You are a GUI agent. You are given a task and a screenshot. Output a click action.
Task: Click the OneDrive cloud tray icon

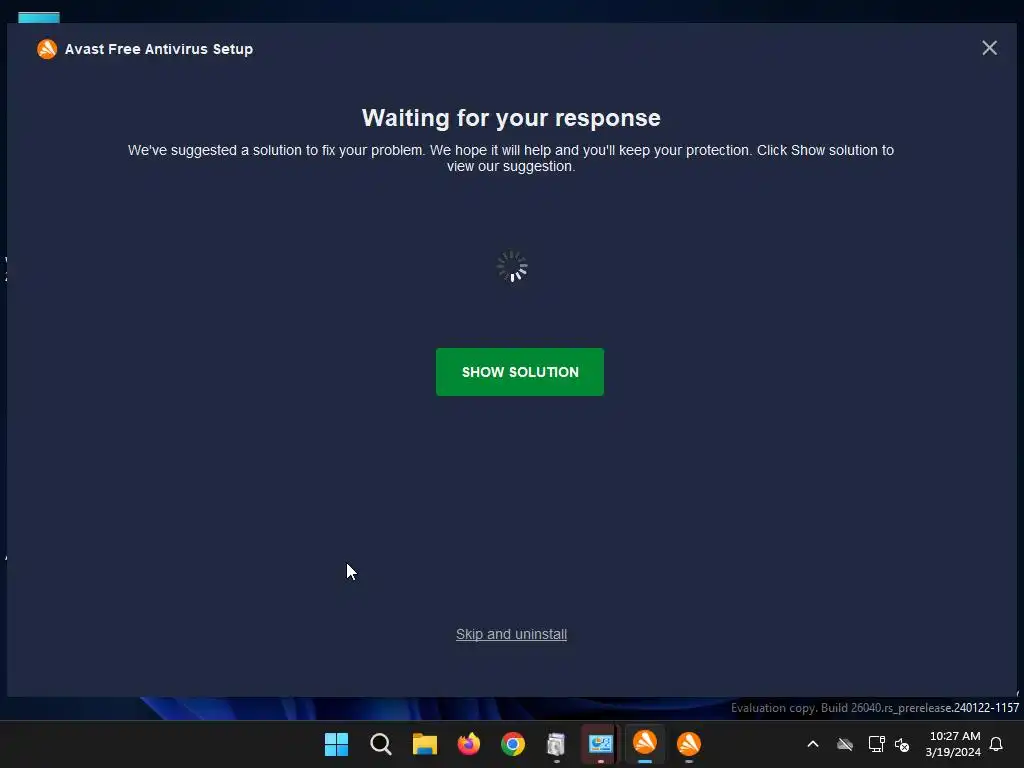pyautogui.click(x=845, y=744)
